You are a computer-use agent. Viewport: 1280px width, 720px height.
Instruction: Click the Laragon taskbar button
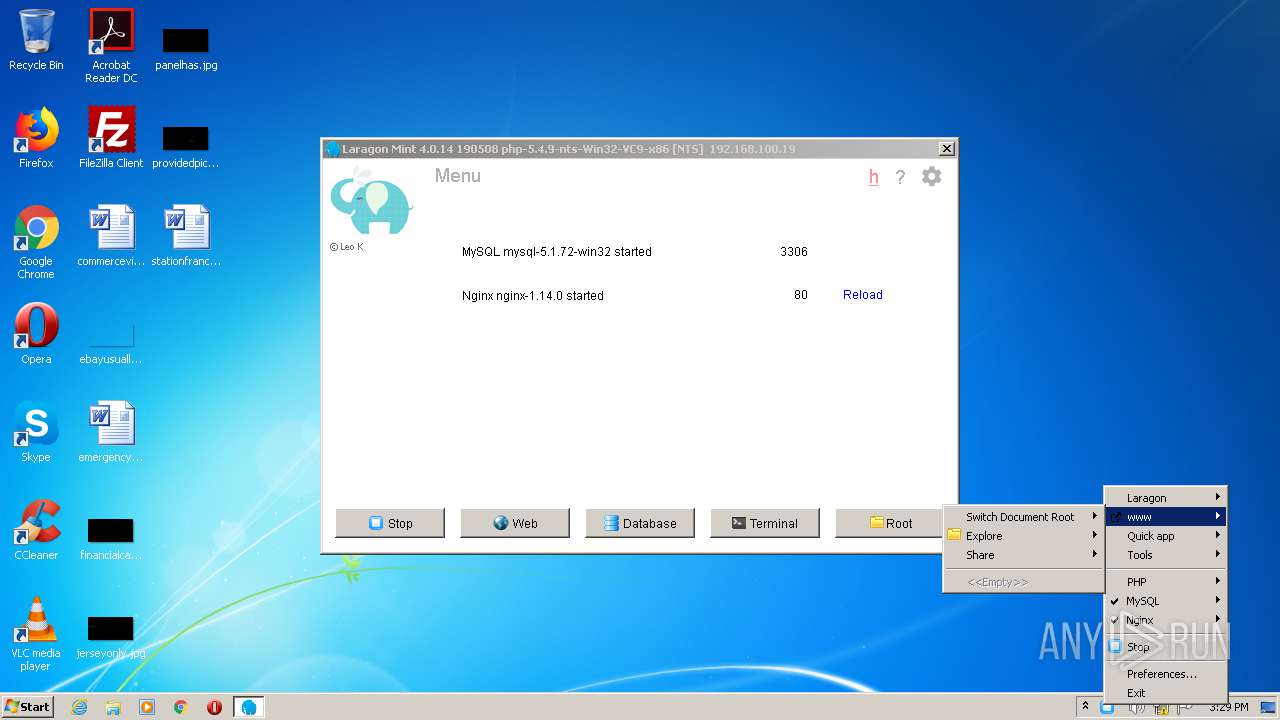(249, 707)
